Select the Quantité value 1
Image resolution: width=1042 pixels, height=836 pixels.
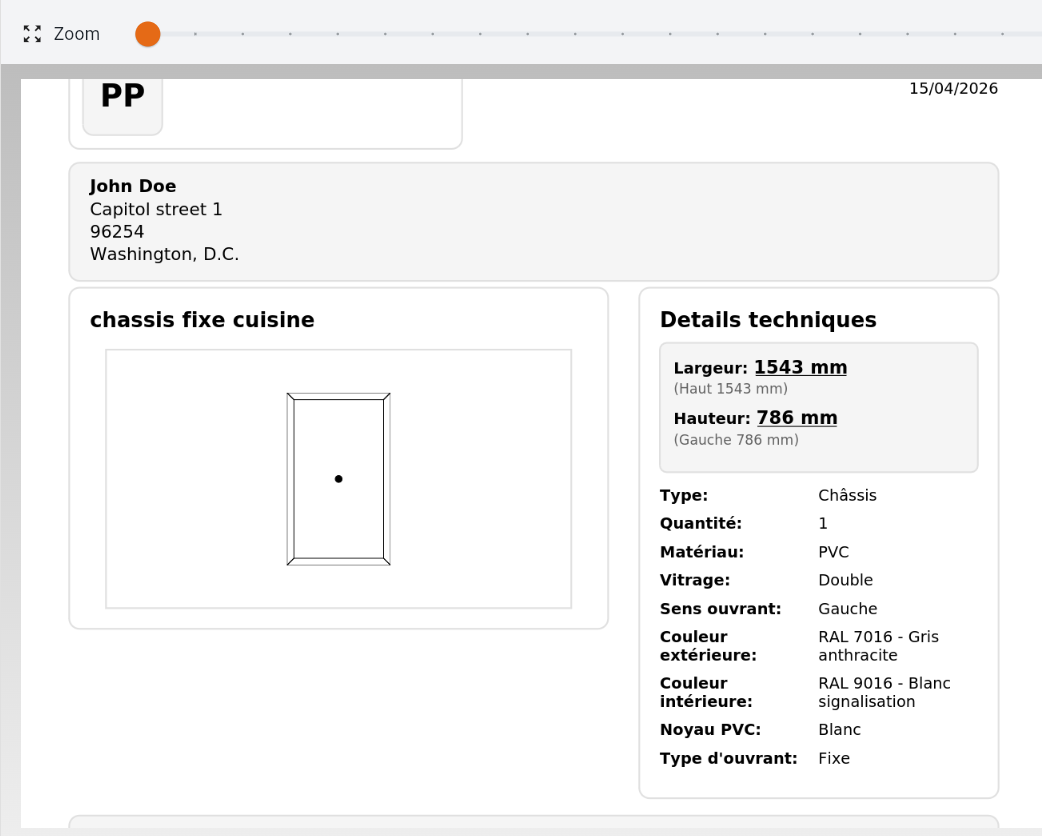click(x=822, y=523)
